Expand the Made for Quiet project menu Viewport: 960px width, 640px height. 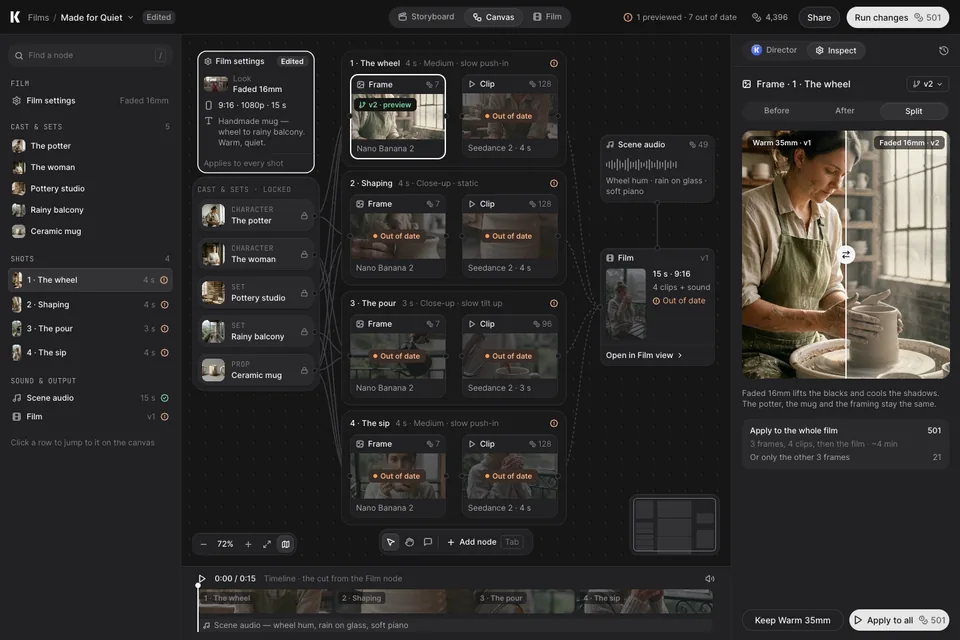coord(130,17)
